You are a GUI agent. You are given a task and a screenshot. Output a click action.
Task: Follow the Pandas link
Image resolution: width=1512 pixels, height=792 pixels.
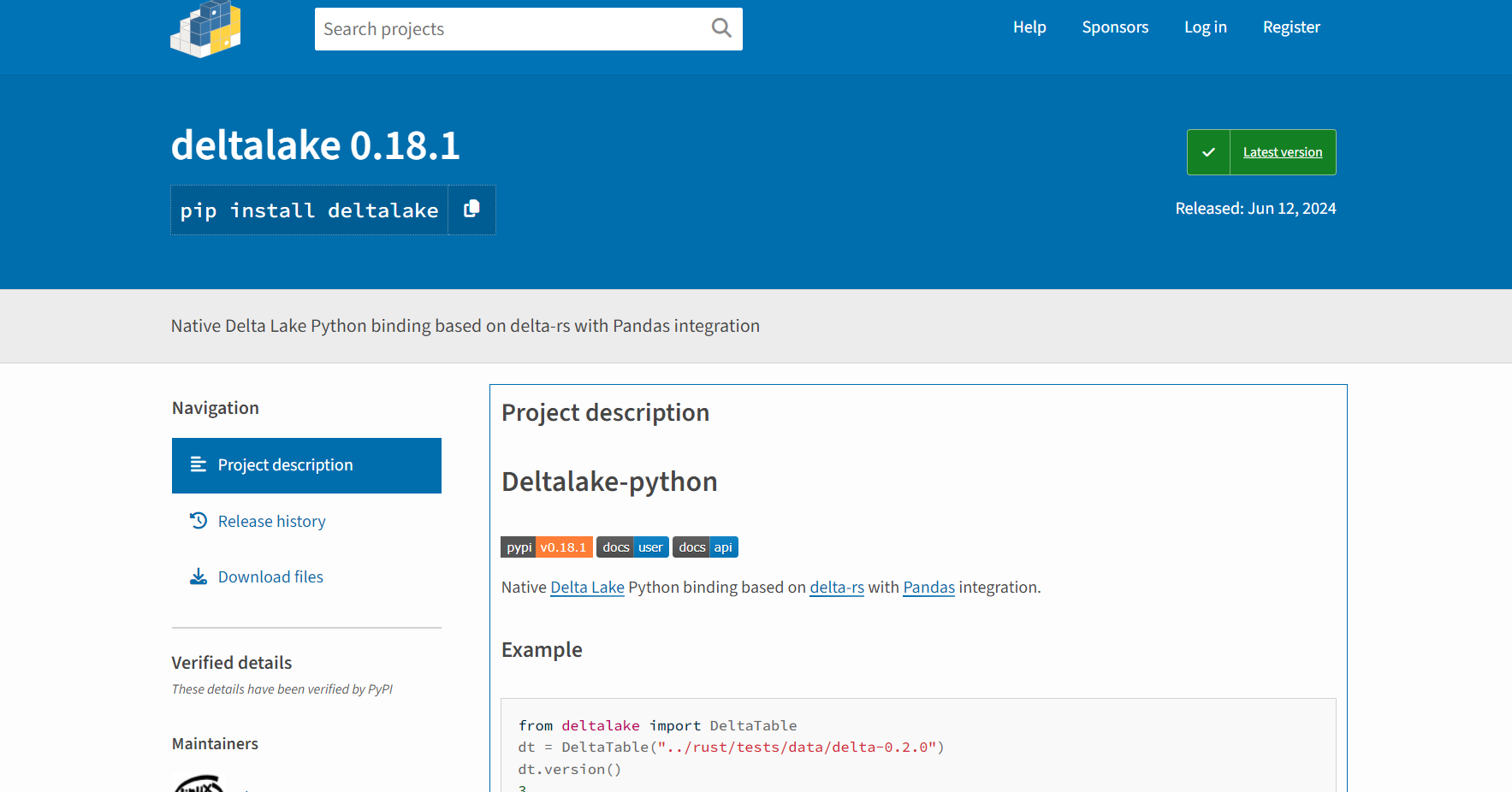tap(928, 588)
